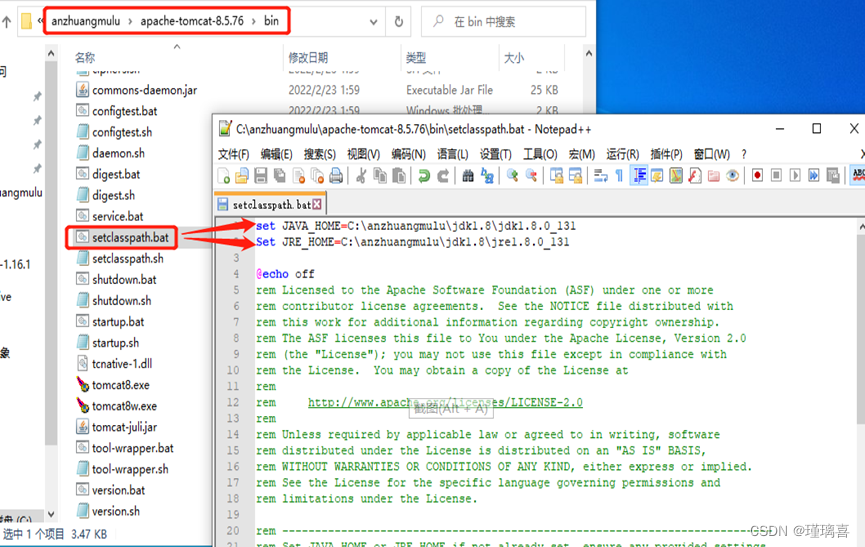Open the 搜索(S) menu

coord(319,154)
